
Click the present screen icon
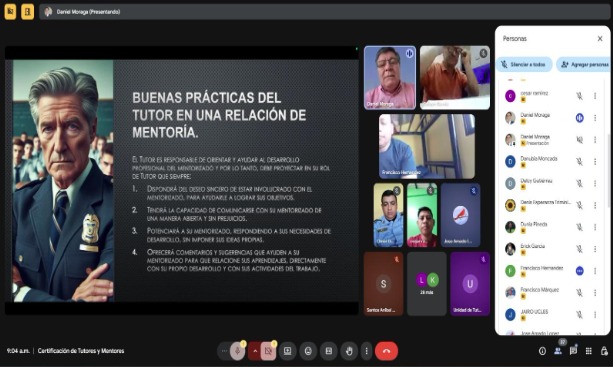pos(287,351)
